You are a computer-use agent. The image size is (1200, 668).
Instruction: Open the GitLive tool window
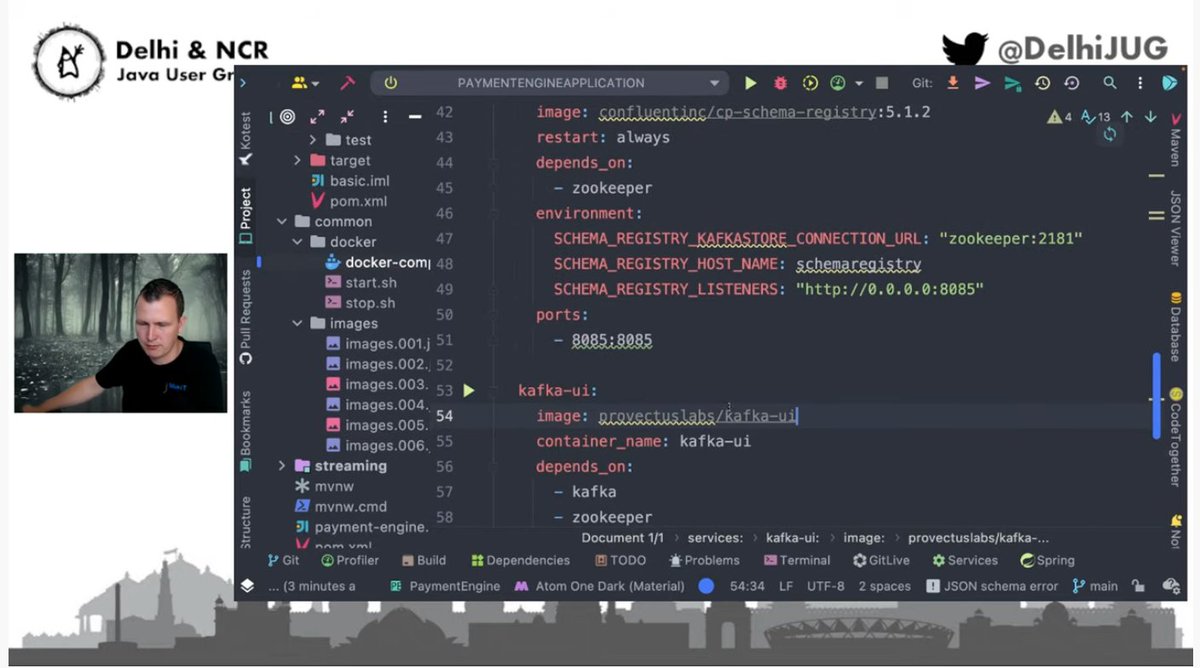[881, 560]
